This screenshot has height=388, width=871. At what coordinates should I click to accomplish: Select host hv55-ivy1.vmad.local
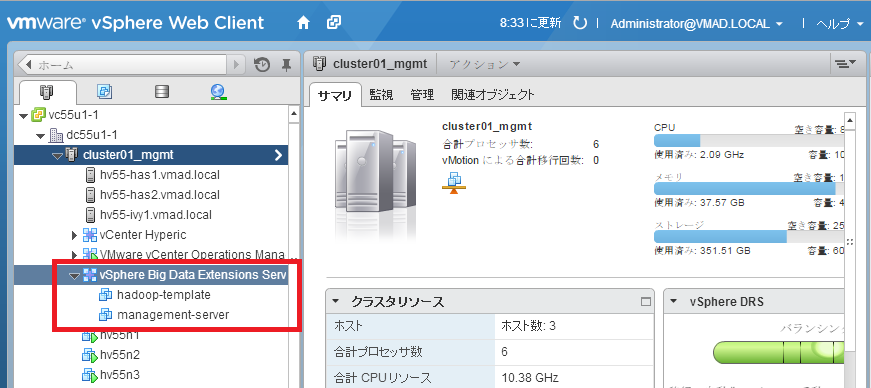point(156,215)
